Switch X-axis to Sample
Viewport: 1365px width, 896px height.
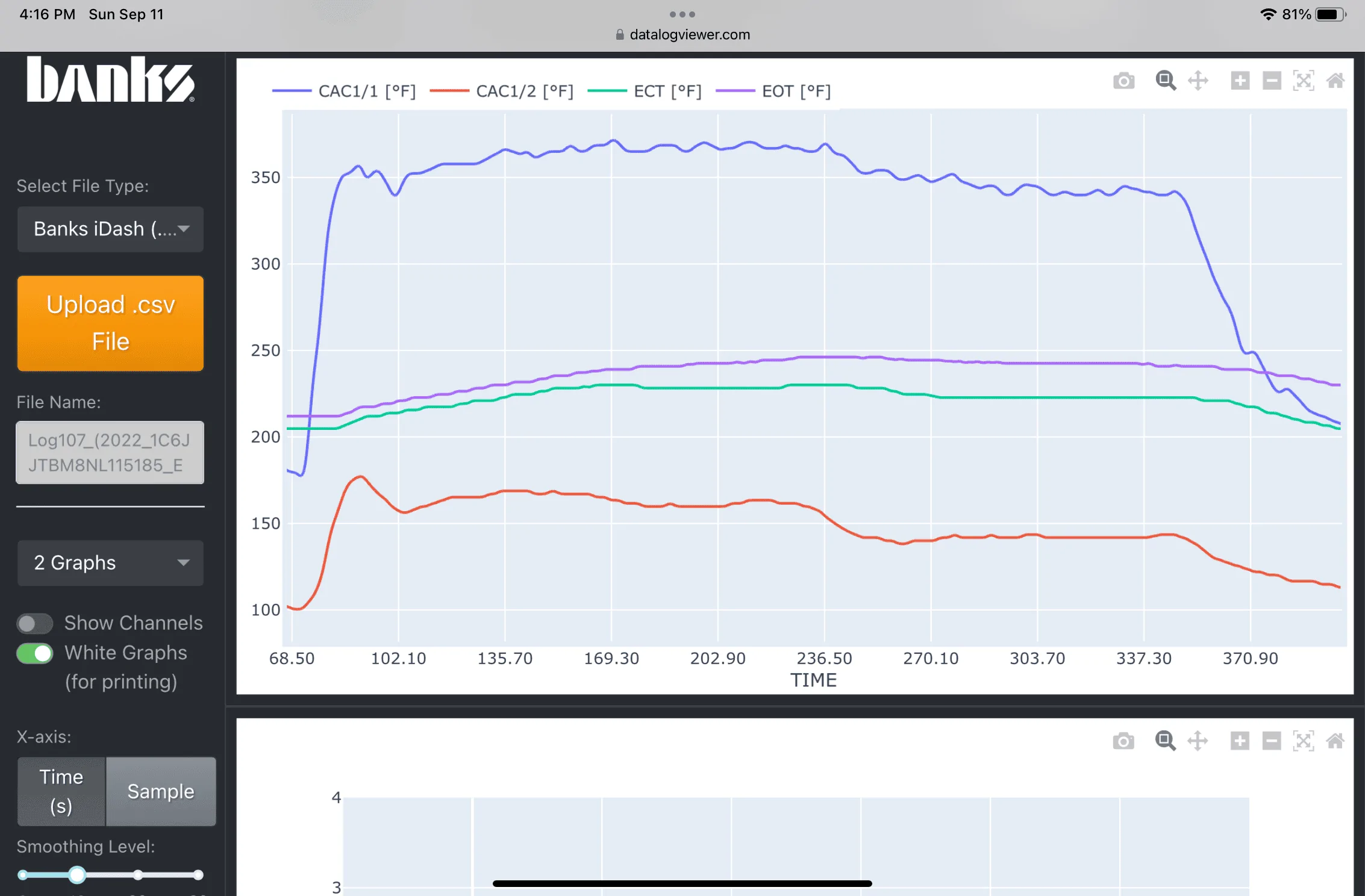pyautogui.click(x=161, y=791)
